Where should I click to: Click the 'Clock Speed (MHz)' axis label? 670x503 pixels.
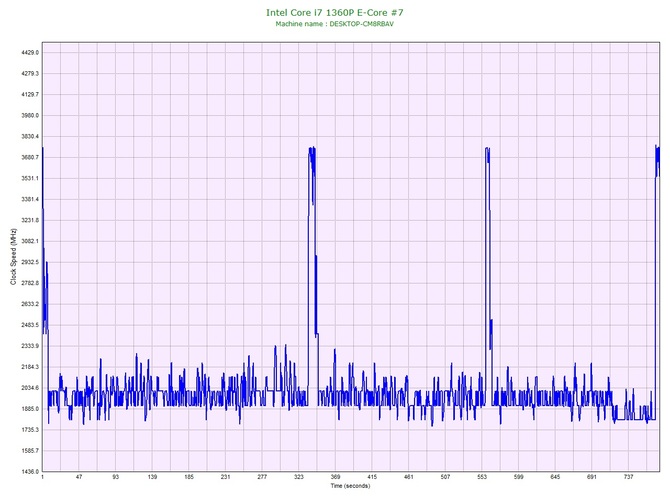(14, 257)
